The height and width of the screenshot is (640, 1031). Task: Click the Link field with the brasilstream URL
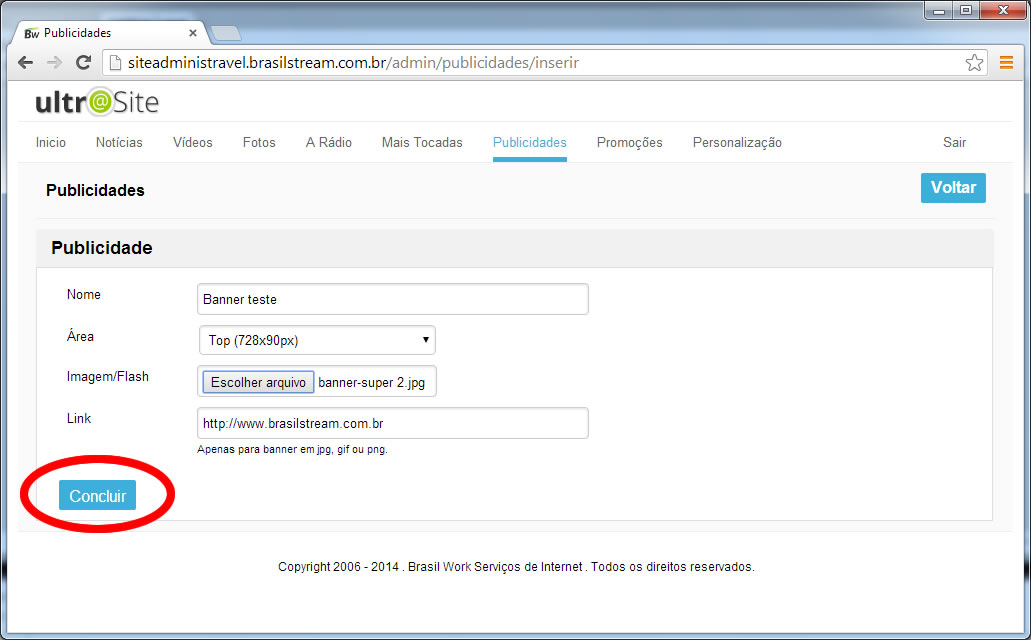[x=392, y=422]
